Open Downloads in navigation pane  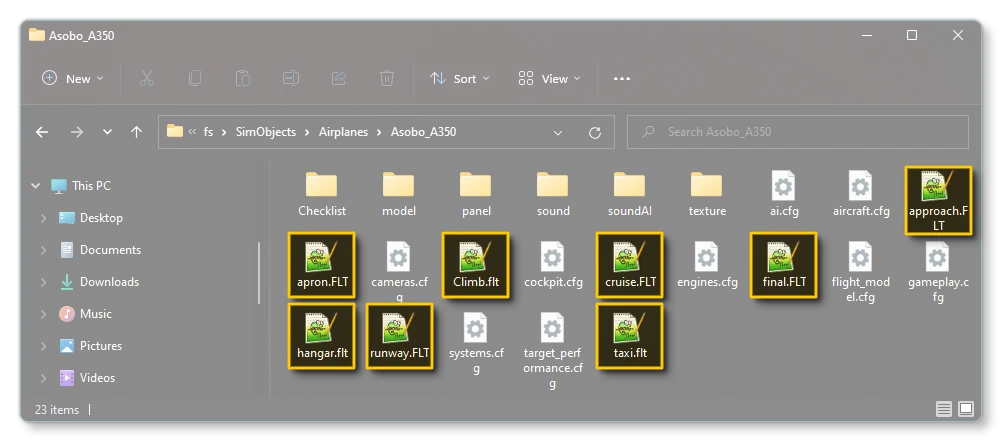coord(99,282)
